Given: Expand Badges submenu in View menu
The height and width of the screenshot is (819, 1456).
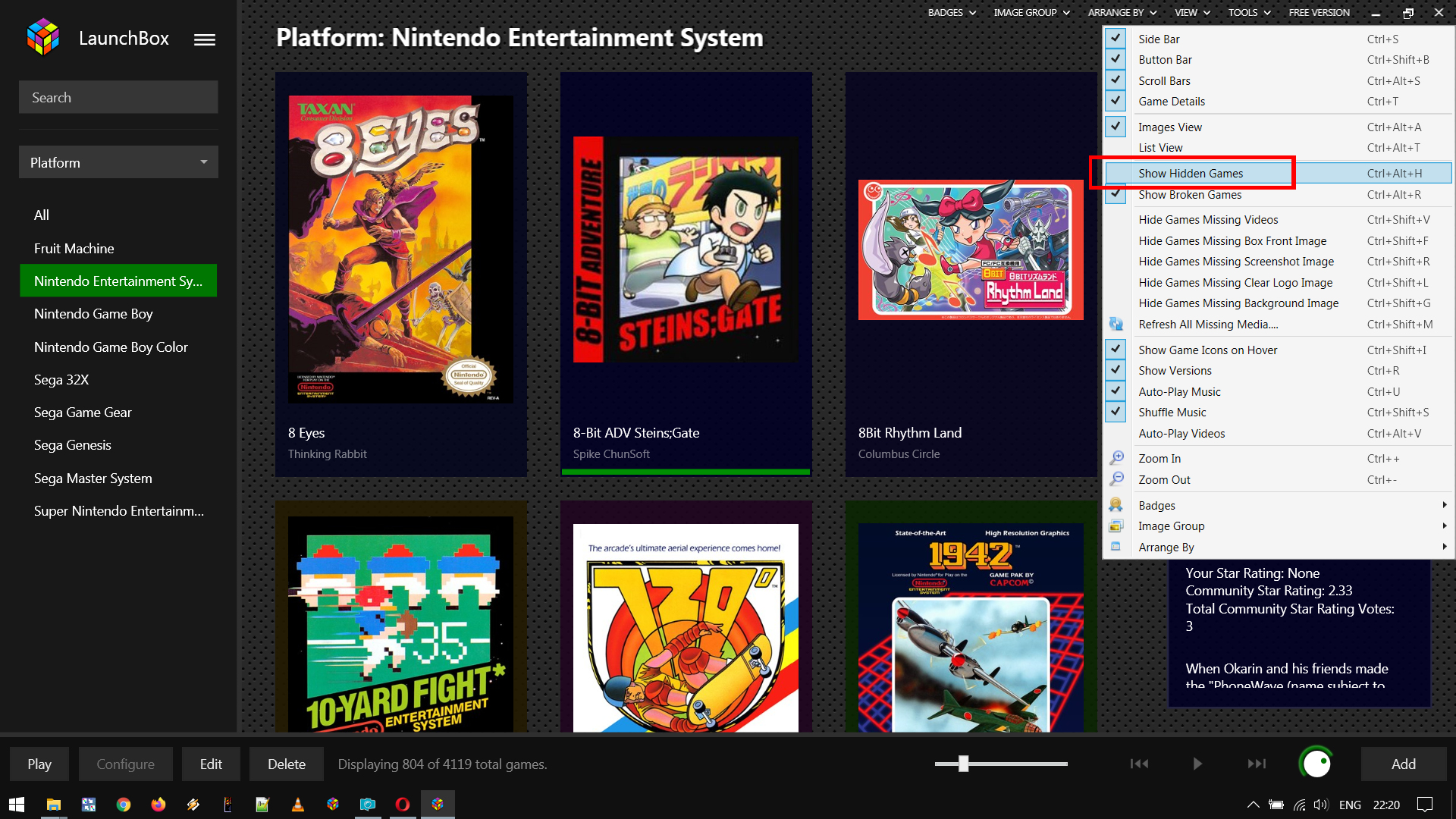Looking at the screenshot, I should pyautogui.click(x=1278, y=506).
